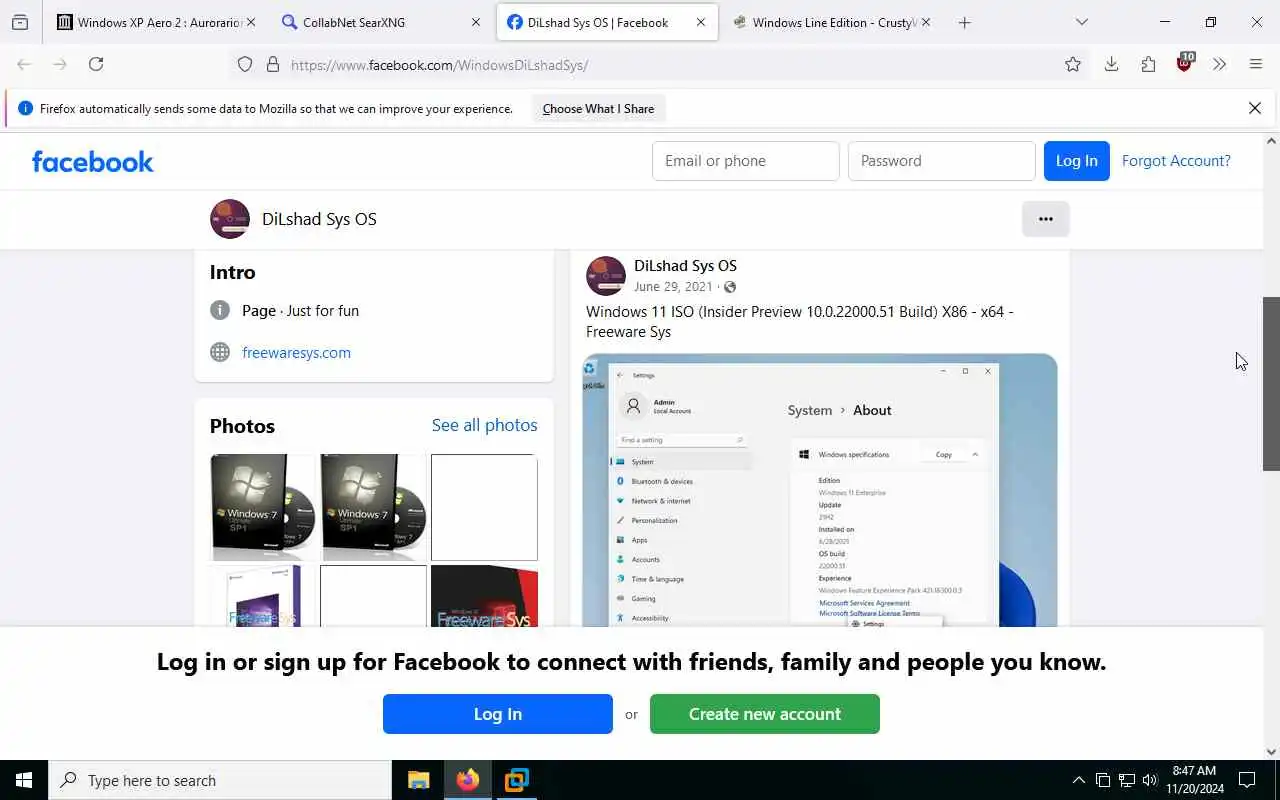
Task: View site security padlock info
Action: point(272,64)
